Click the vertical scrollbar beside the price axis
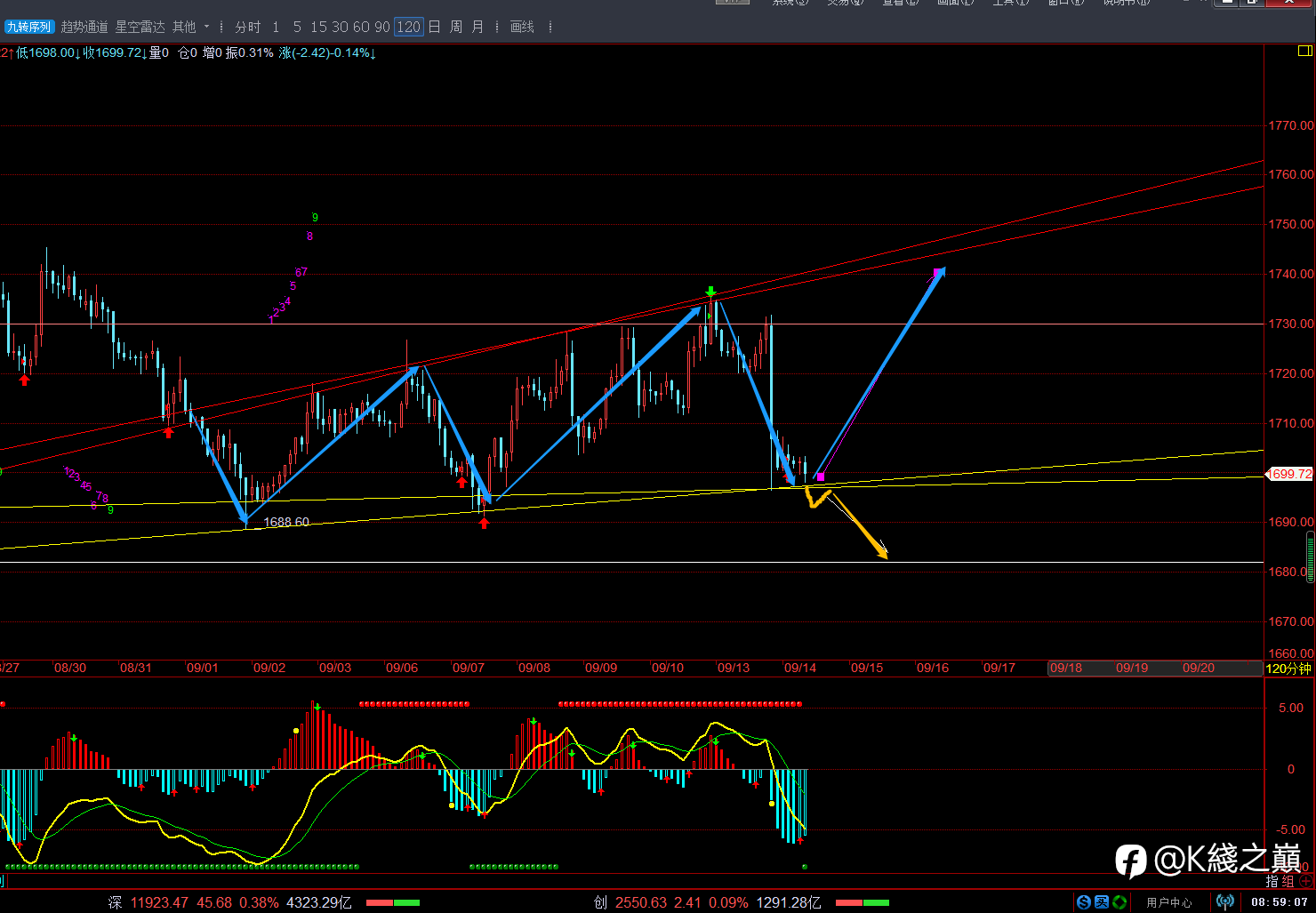This screenshot has height=913, width=1316. (1311, 557)
